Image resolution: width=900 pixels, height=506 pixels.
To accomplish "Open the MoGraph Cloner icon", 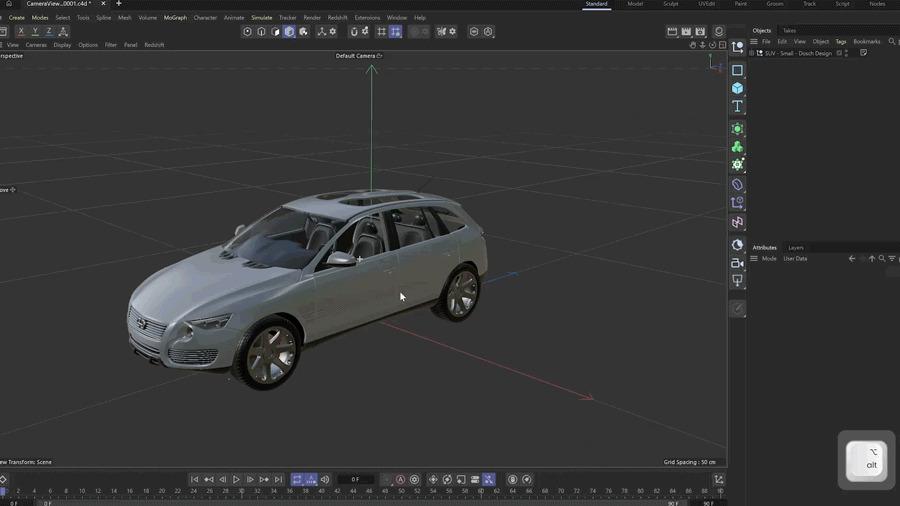I will click(737, 147).
